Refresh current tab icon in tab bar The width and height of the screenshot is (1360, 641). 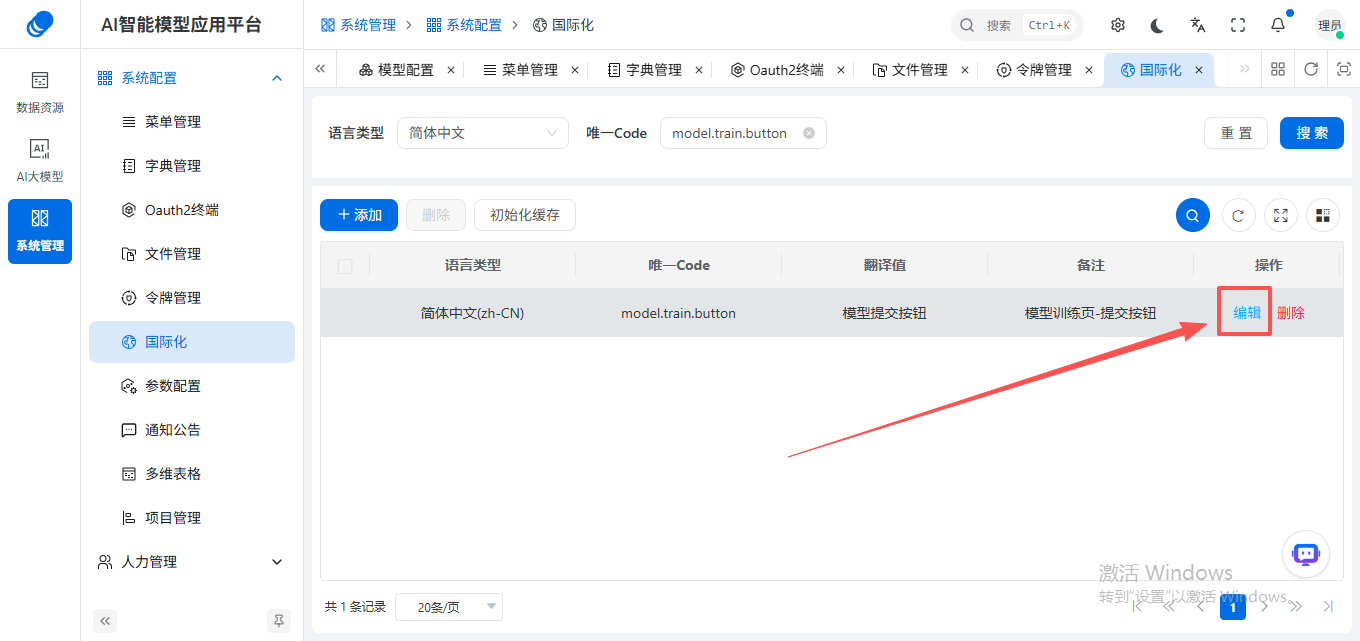click(1311, 69)
